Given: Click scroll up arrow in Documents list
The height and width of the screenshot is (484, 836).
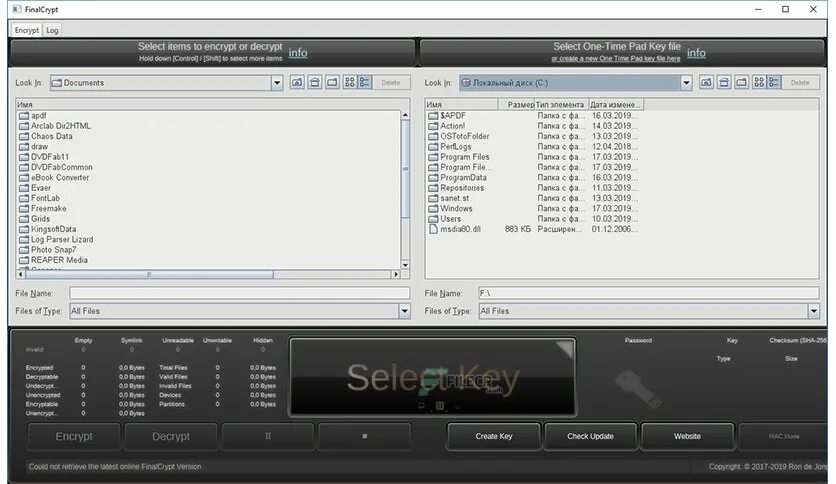Looking at the screenshot, I should [405, 115].
